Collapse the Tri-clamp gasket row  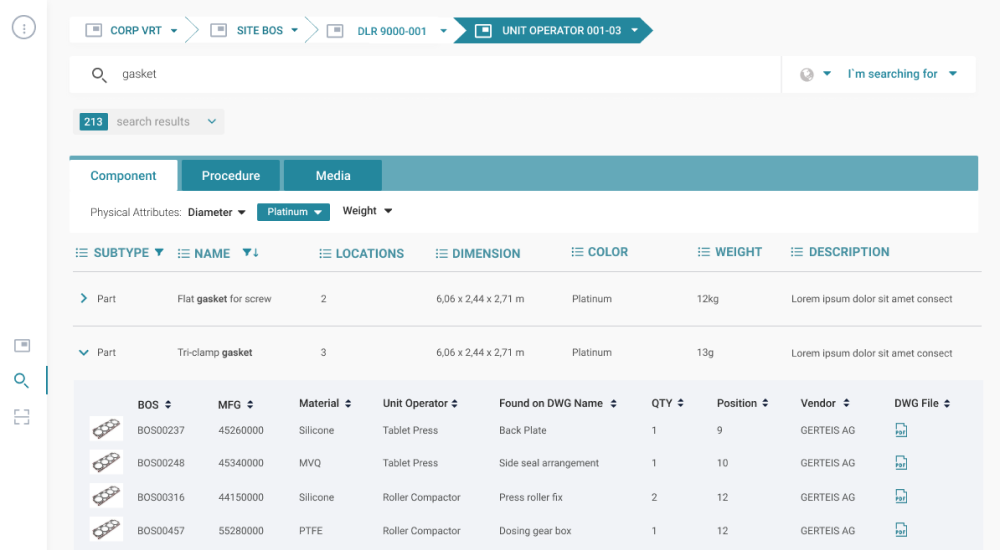tap(84, 352)
